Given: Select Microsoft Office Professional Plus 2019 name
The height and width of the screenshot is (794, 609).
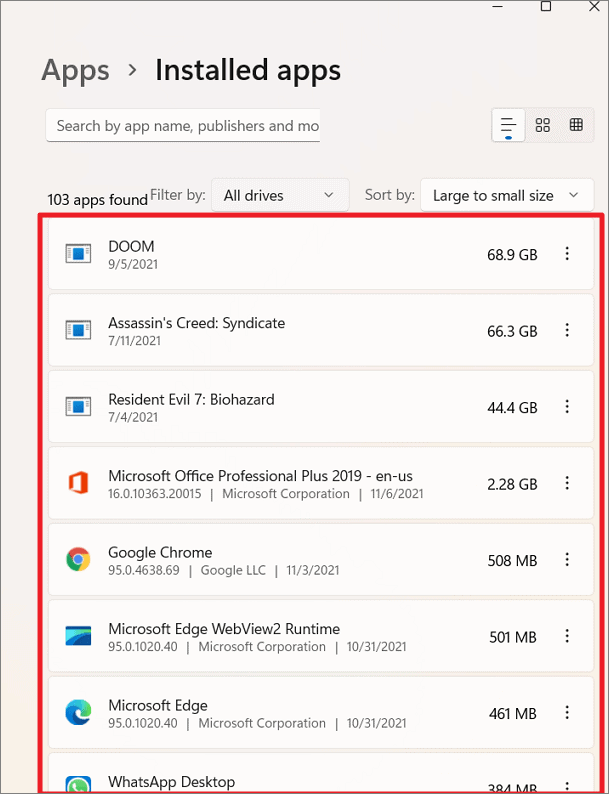Looking at the screenshot, I should (x=260, y=476).
